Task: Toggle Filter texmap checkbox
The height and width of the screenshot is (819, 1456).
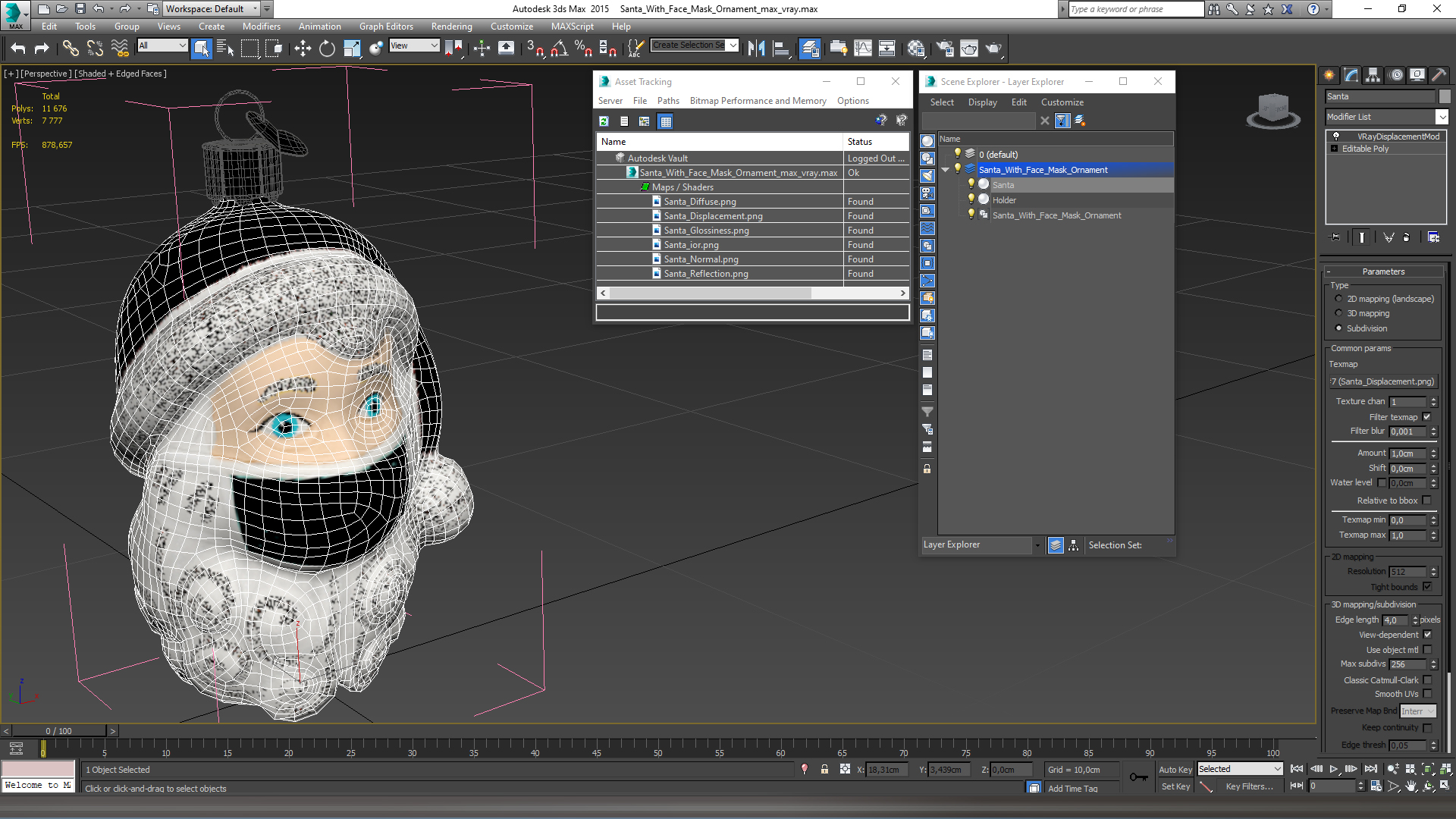Action: [1426, 417]
